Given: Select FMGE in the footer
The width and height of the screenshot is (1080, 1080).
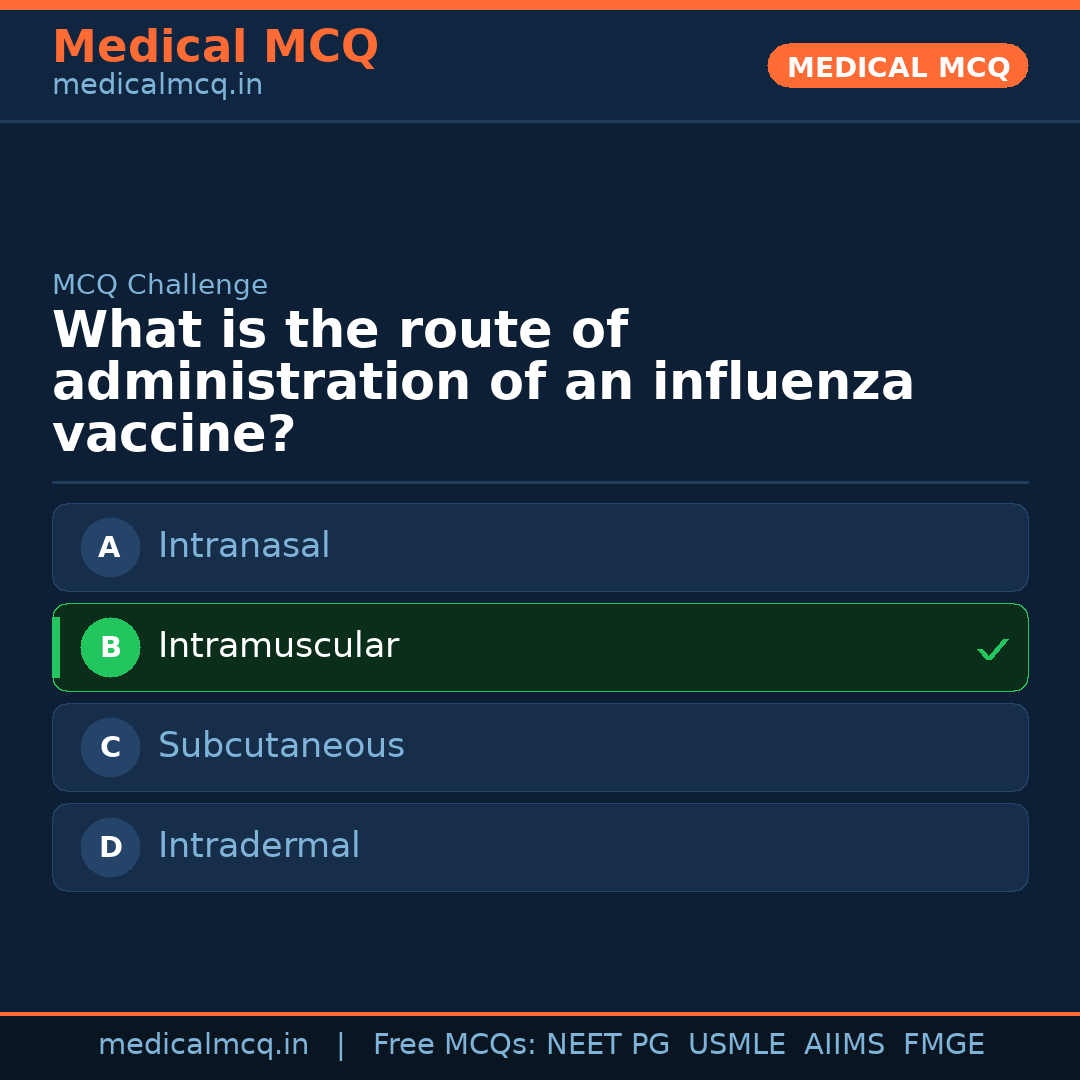Looking at the screenshot, I should (943, 1045).
